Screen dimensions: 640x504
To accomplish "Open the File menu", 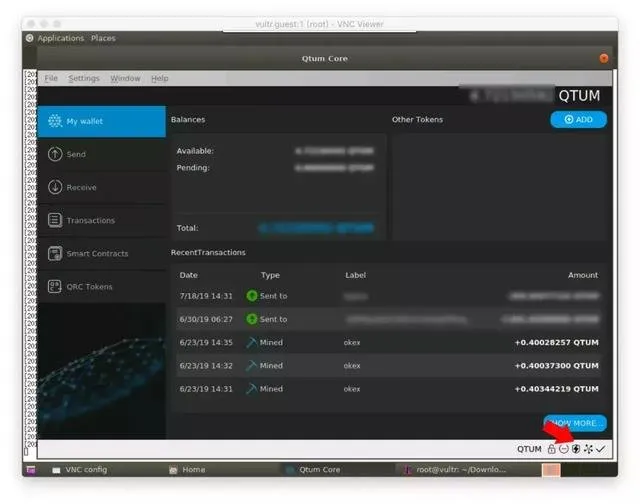I will [51, 78].
